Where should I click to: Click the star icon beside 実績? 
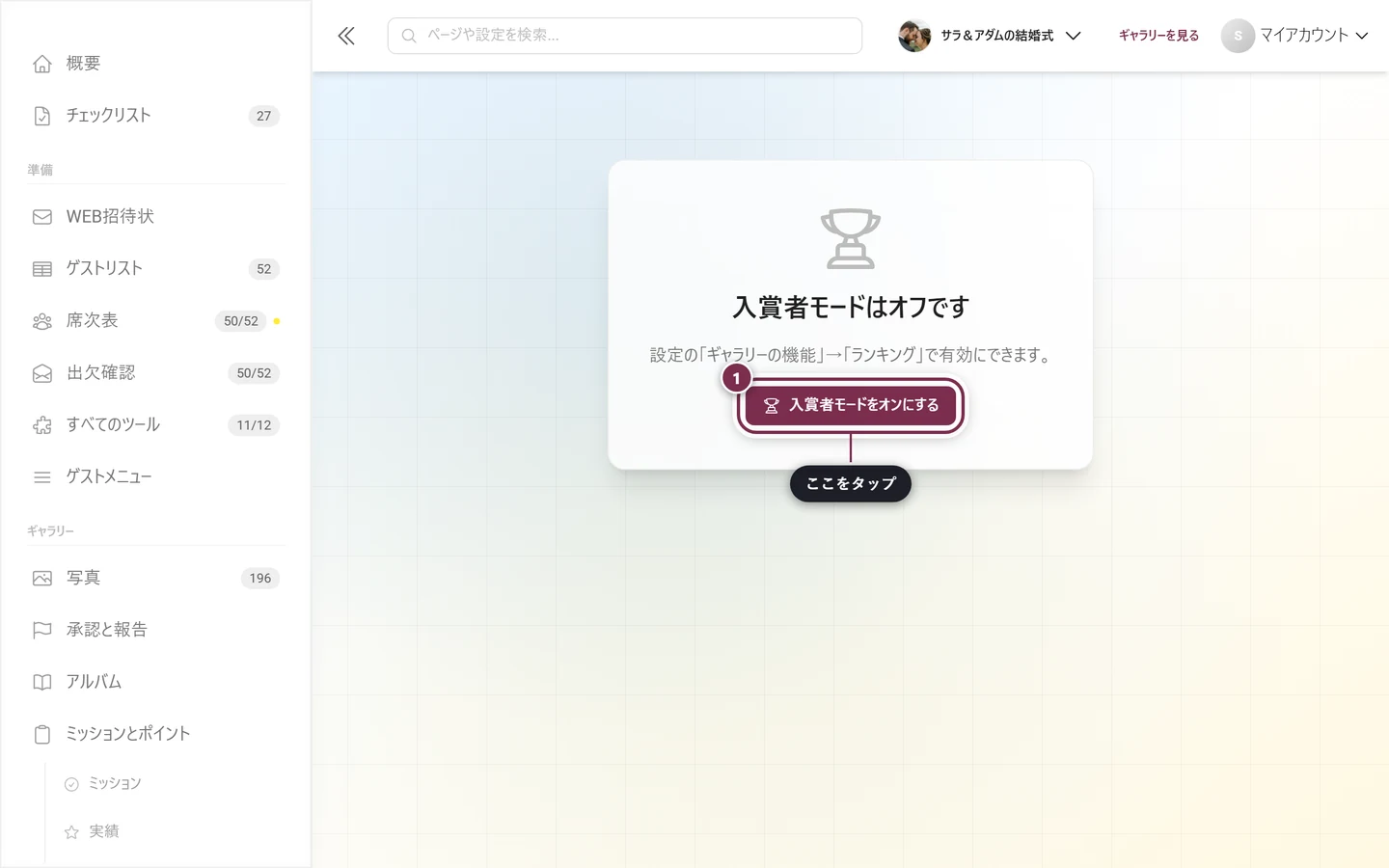71,832
